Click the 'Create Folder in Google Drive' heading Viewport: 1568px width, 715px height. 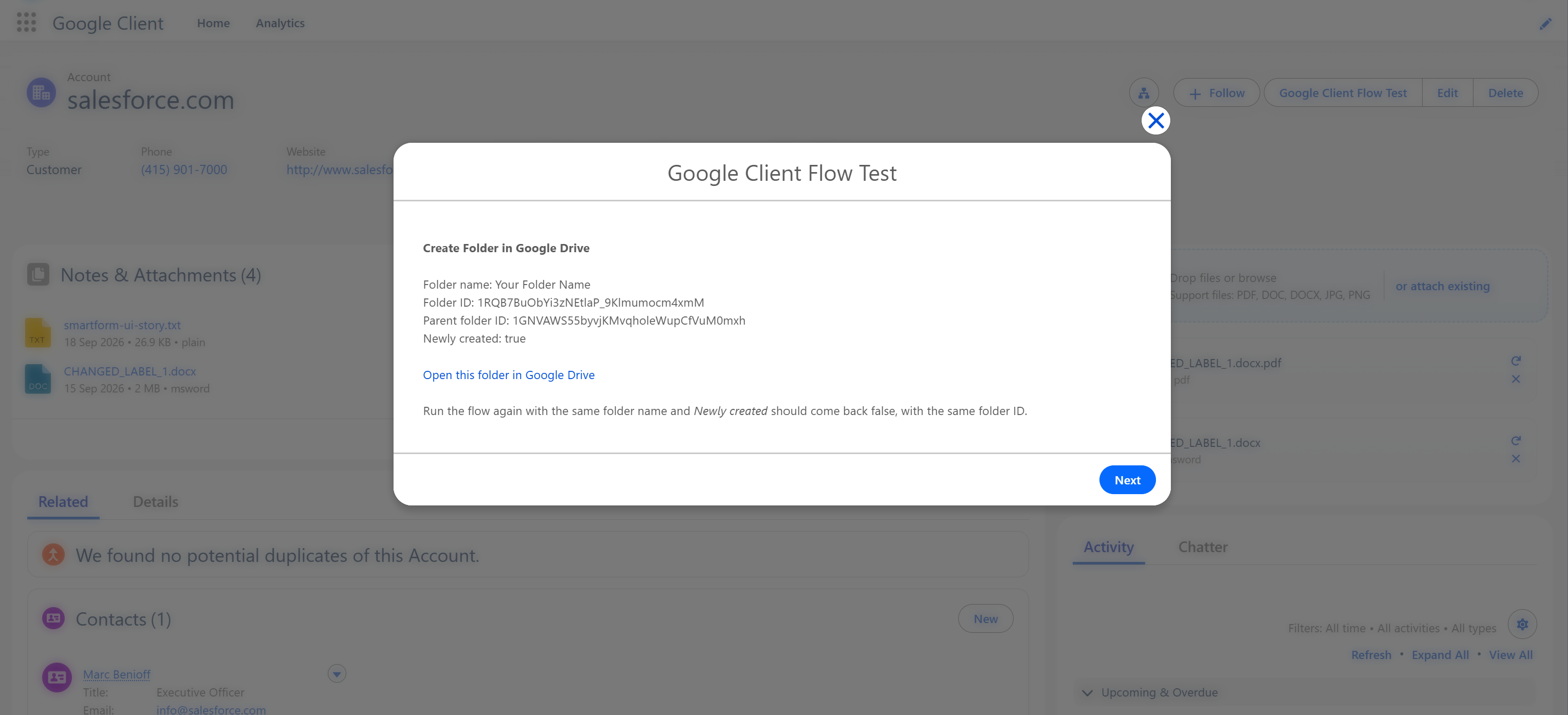[x=506, y=248]
